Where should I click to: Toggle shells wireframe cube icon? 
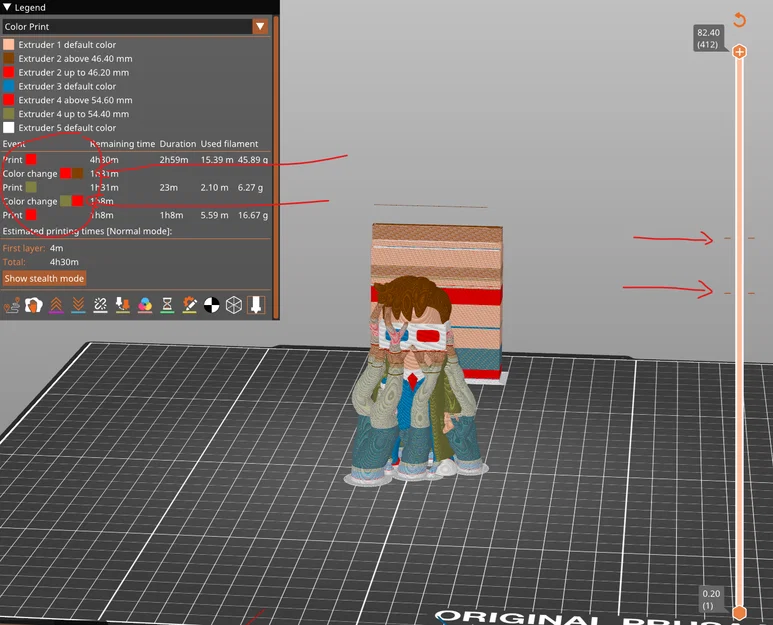tap(234, 305)
